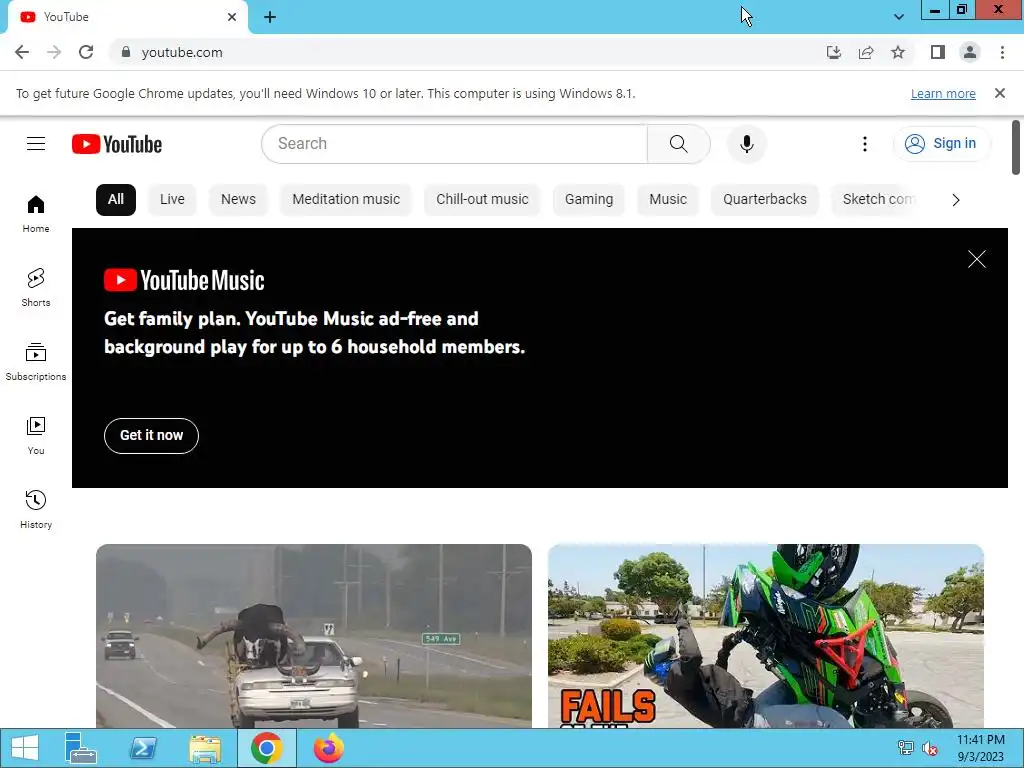Click the install app icon in address bar
This screenshot has width=1024, height=768.
coord(834,52)
